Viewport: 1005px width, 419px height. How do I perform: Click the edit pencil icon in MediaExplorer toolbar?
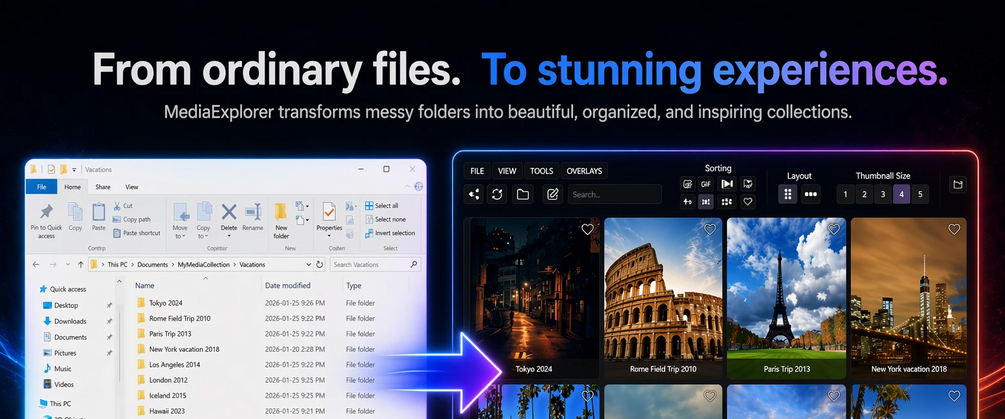[x=552, y=194]
